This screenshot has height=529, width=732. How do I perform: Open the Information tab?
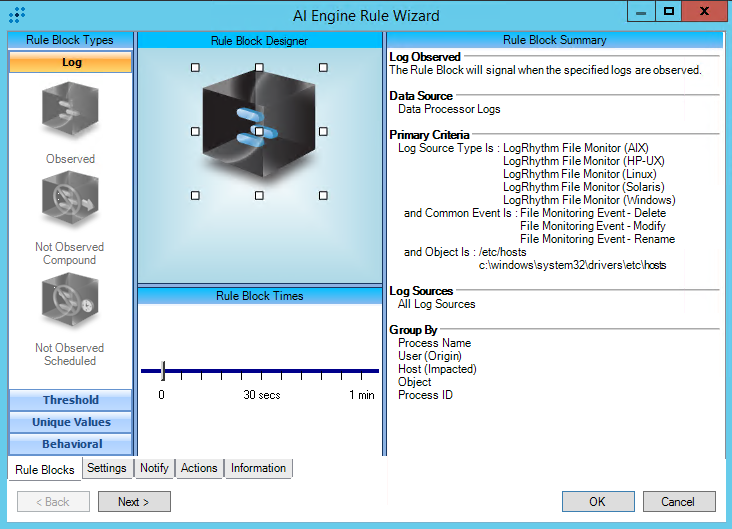pyautogui.click(x=258, y=468)
